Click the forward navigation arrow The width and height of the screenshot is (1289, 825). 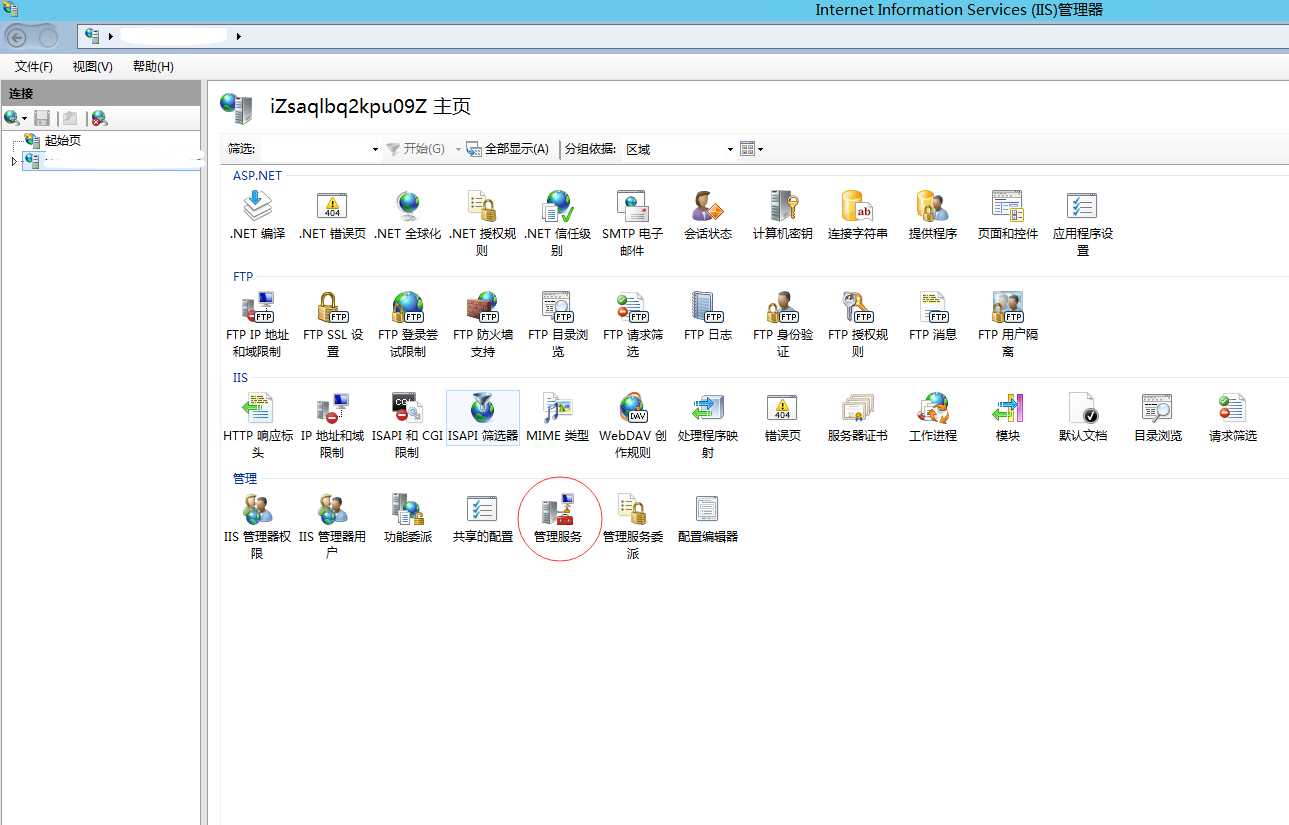click(x=47, y=37)
